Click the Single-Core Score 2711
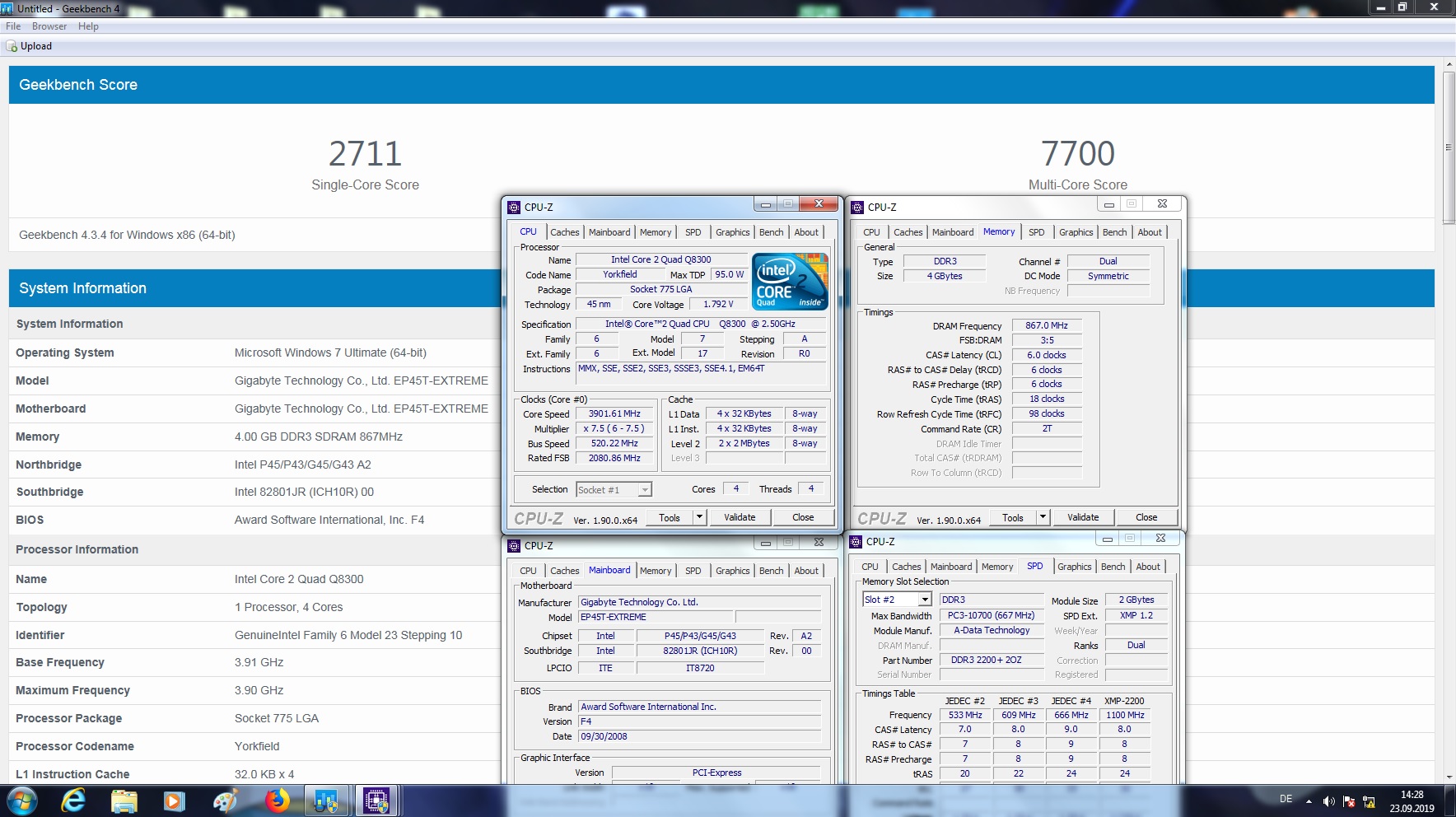1456x817 pixels. pyautogui.click(x=365, y=153)
